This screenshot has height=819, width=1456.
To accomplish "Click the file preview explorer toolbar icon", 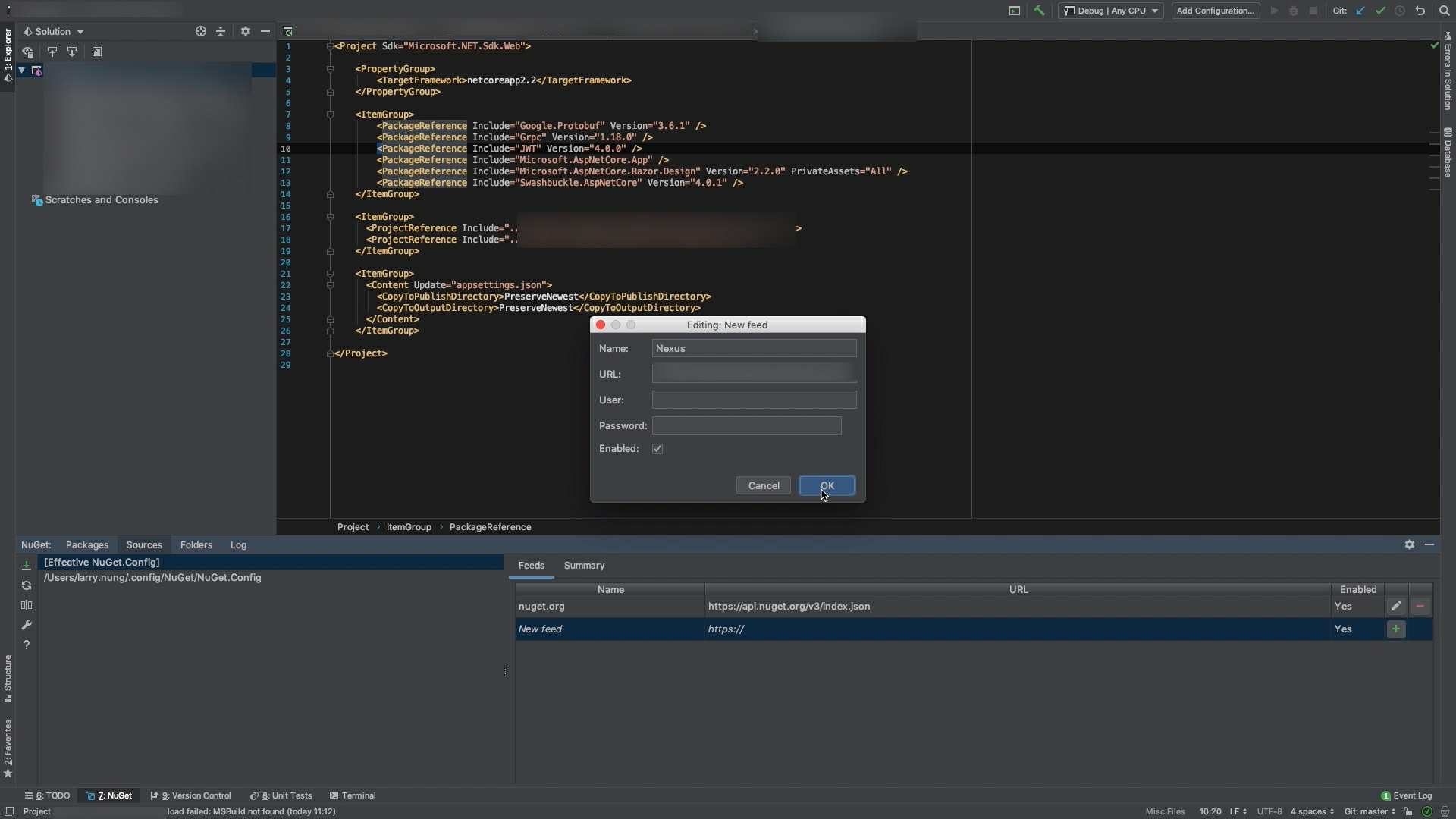I will (97, 52).
